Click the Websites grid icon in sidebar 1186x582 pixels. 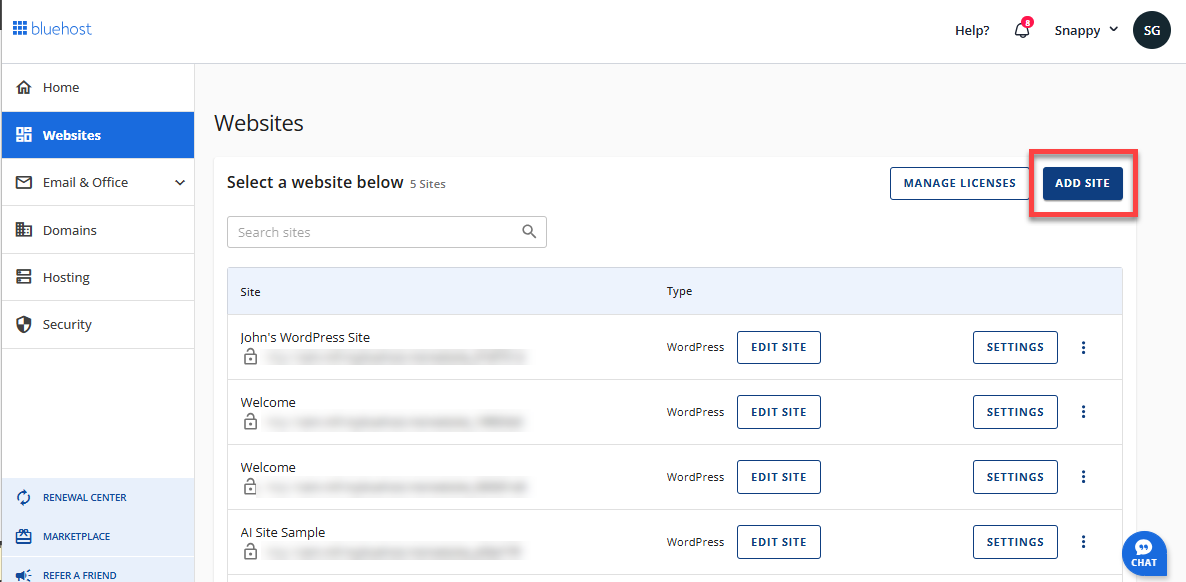[23, 135]
